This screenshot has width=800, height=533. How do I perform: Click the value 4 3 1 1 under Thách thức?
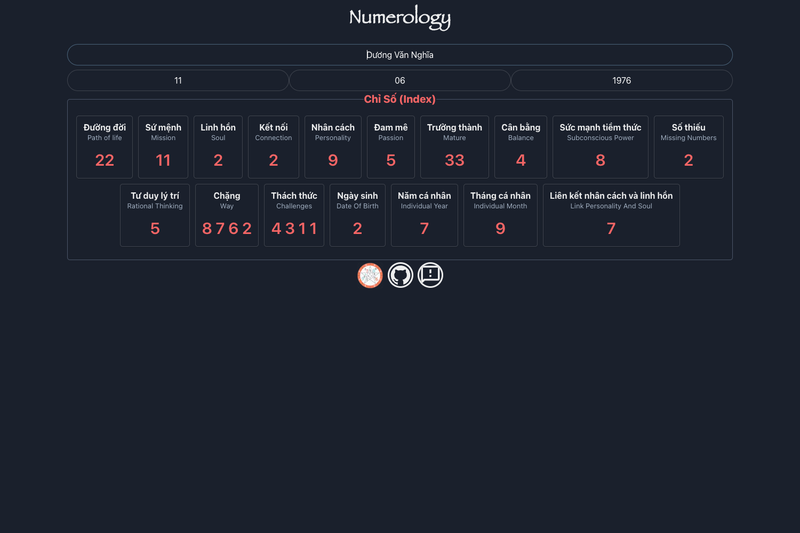[294, 229]
